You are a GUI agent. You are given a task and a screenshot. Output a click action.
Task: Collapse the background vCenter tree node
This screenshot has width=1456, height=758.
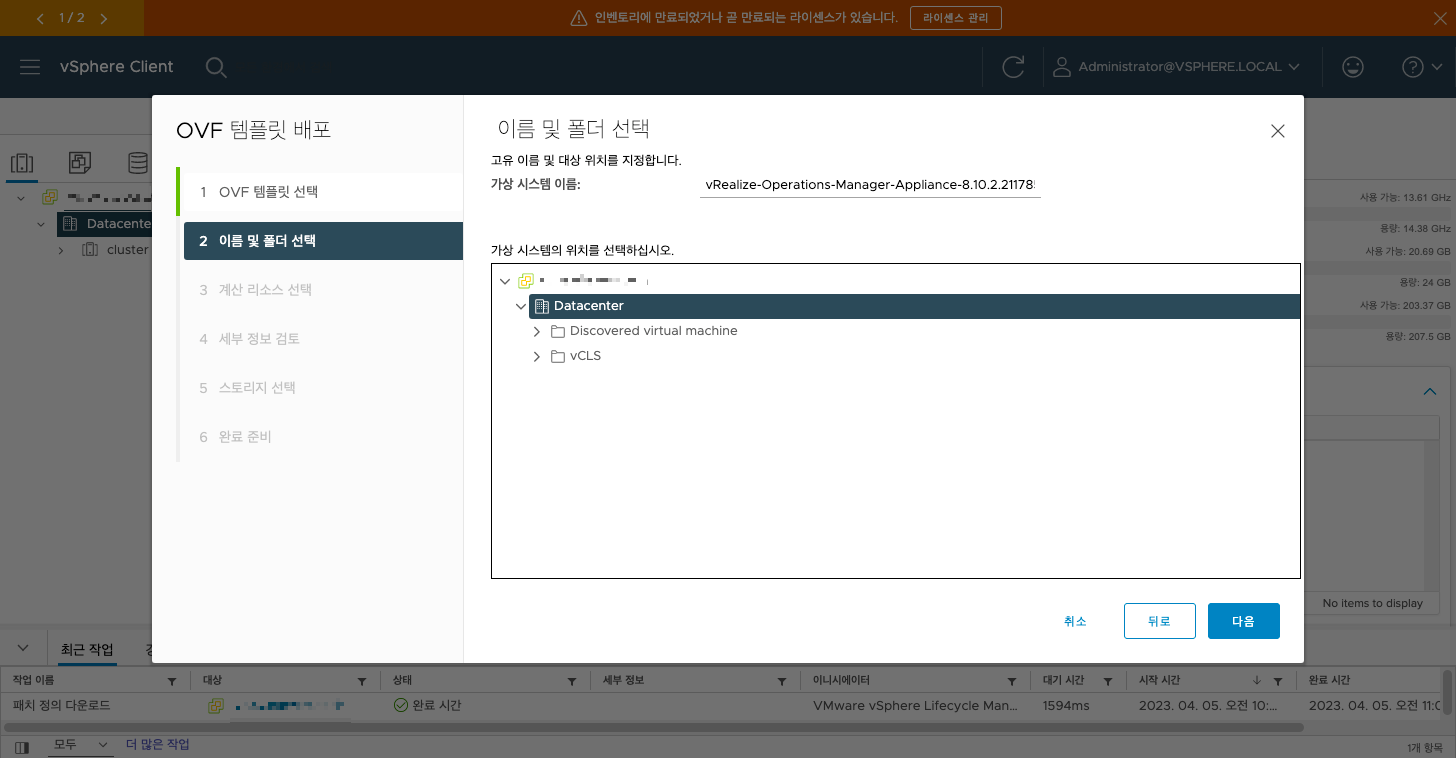click(x=22, y=198)
